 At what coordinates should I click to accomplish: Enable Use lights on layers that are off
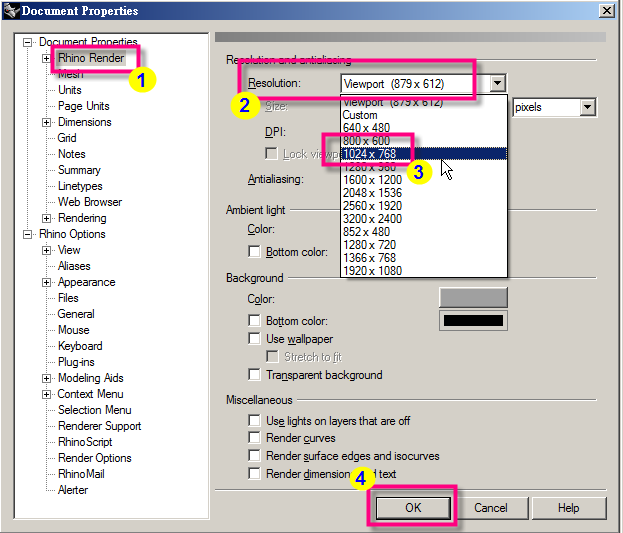point(254,421)
